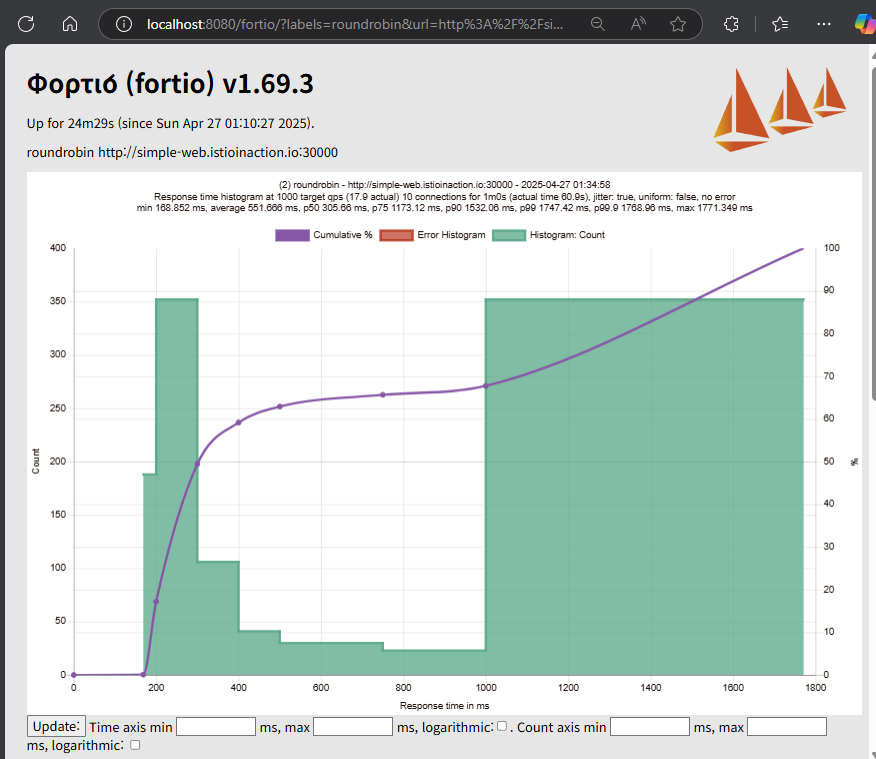The width and height of the screenshot is (876, 759).
Task: Click chart title line with roundrobin date
Action: click(444, 184)
